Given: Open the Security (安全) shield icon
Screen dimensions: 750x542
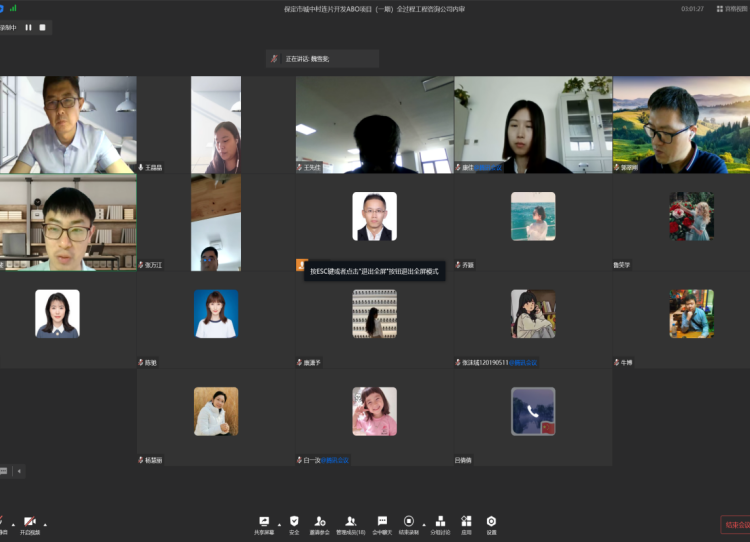Looking at the screenshot, I should click(x=294, y=522).
